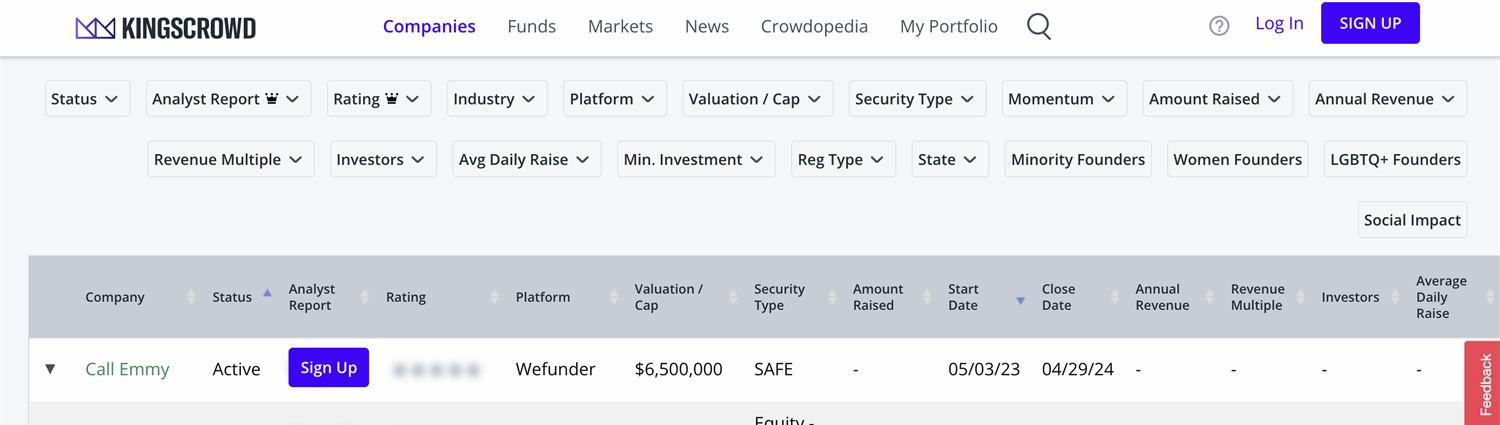Click the SAFE security type cell
This screenshot has width=1500, height=425.
click(774, 369)
